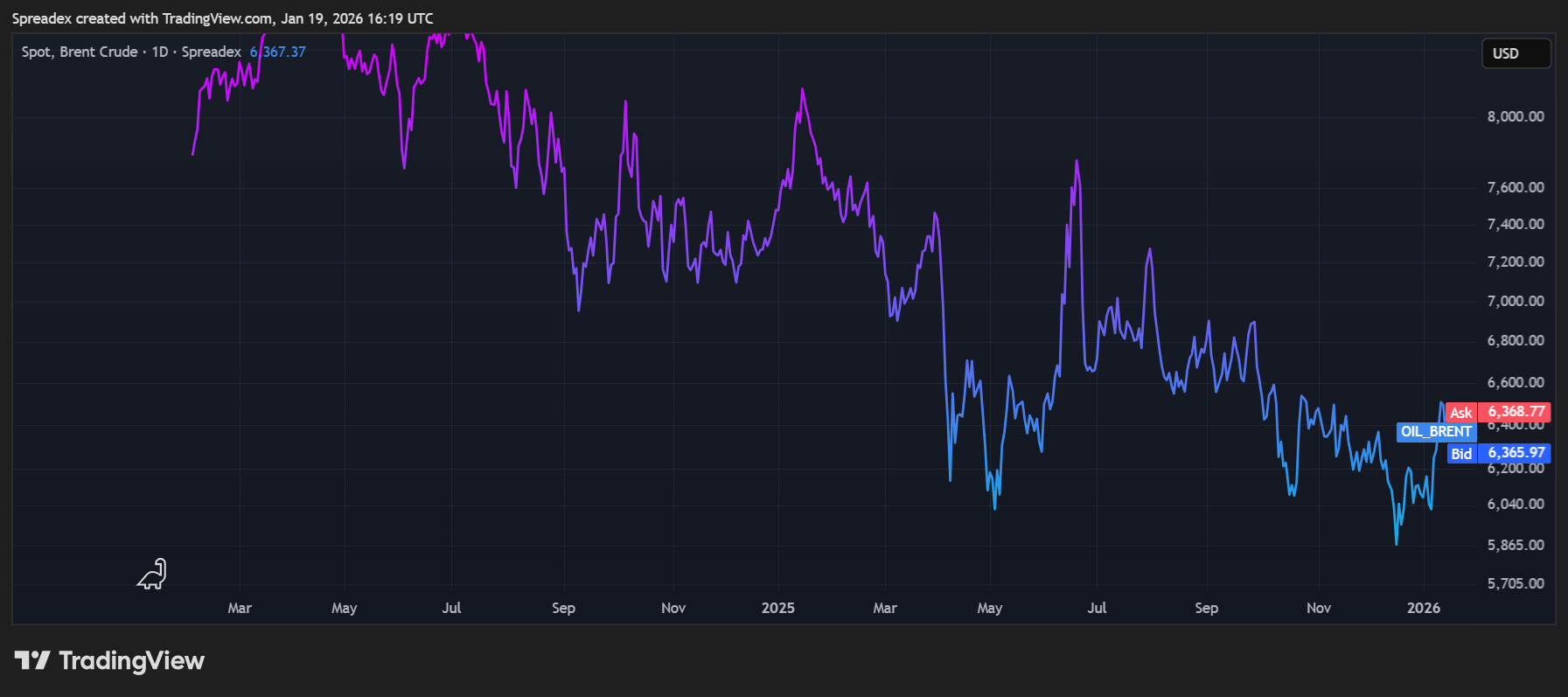Click the red Ask price label 6,368.77
Viewport: 1568px width, 697px height.
pyautogui.click(x=1498, y=412)
